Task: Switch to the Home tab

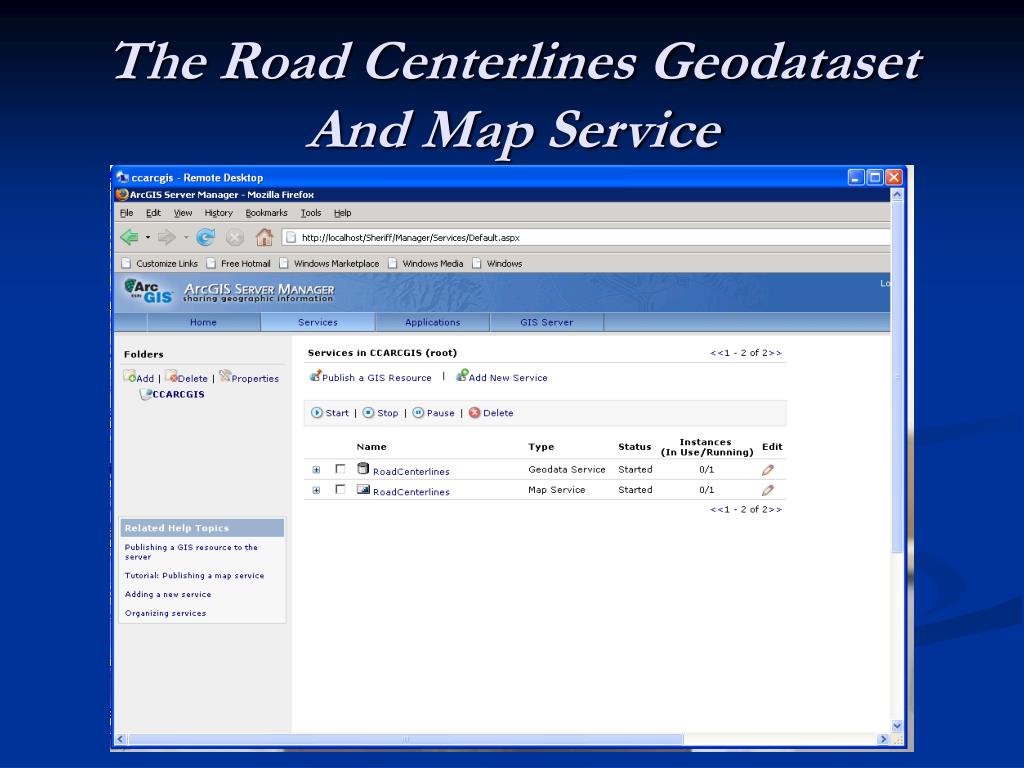Action: 203,322
